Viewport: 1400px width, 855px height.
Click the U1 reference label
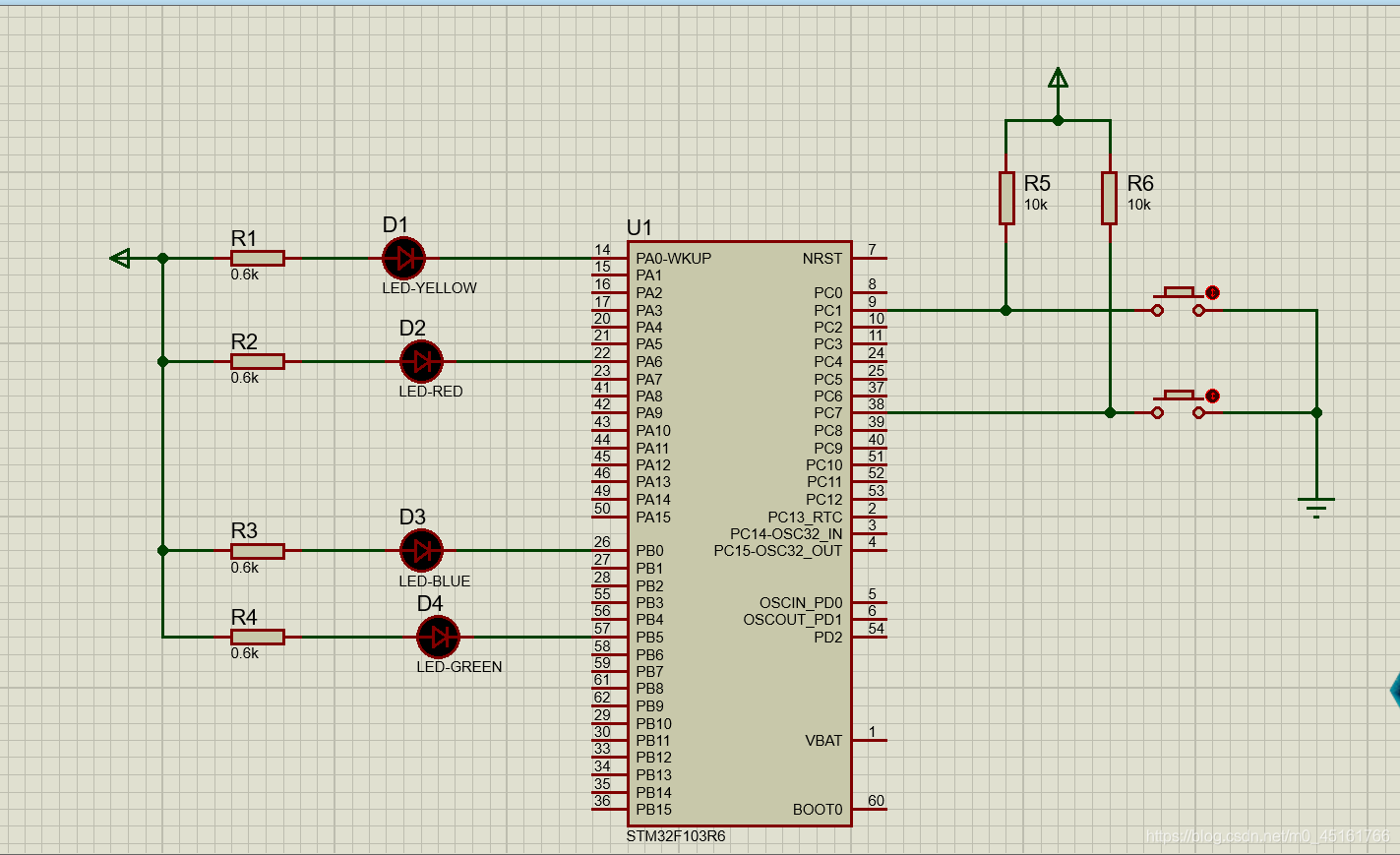point(639,227)
